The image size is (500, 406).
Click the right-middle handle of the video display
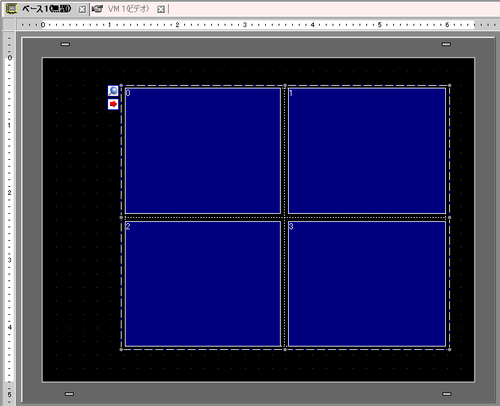(450, 217)
